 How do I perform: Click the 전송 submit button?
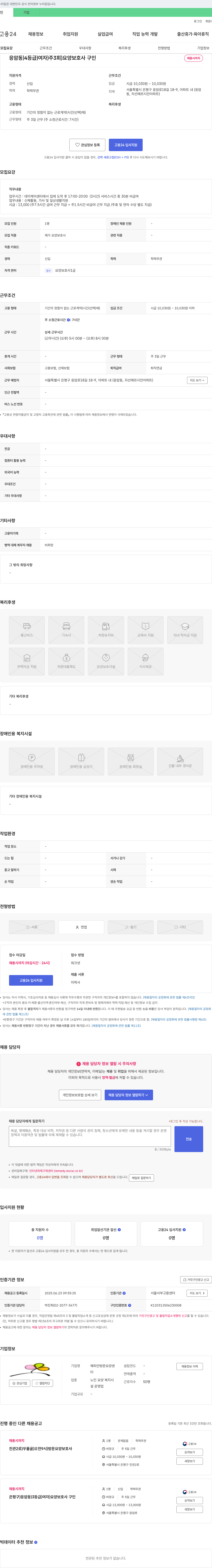click(x=189, y=1139)
